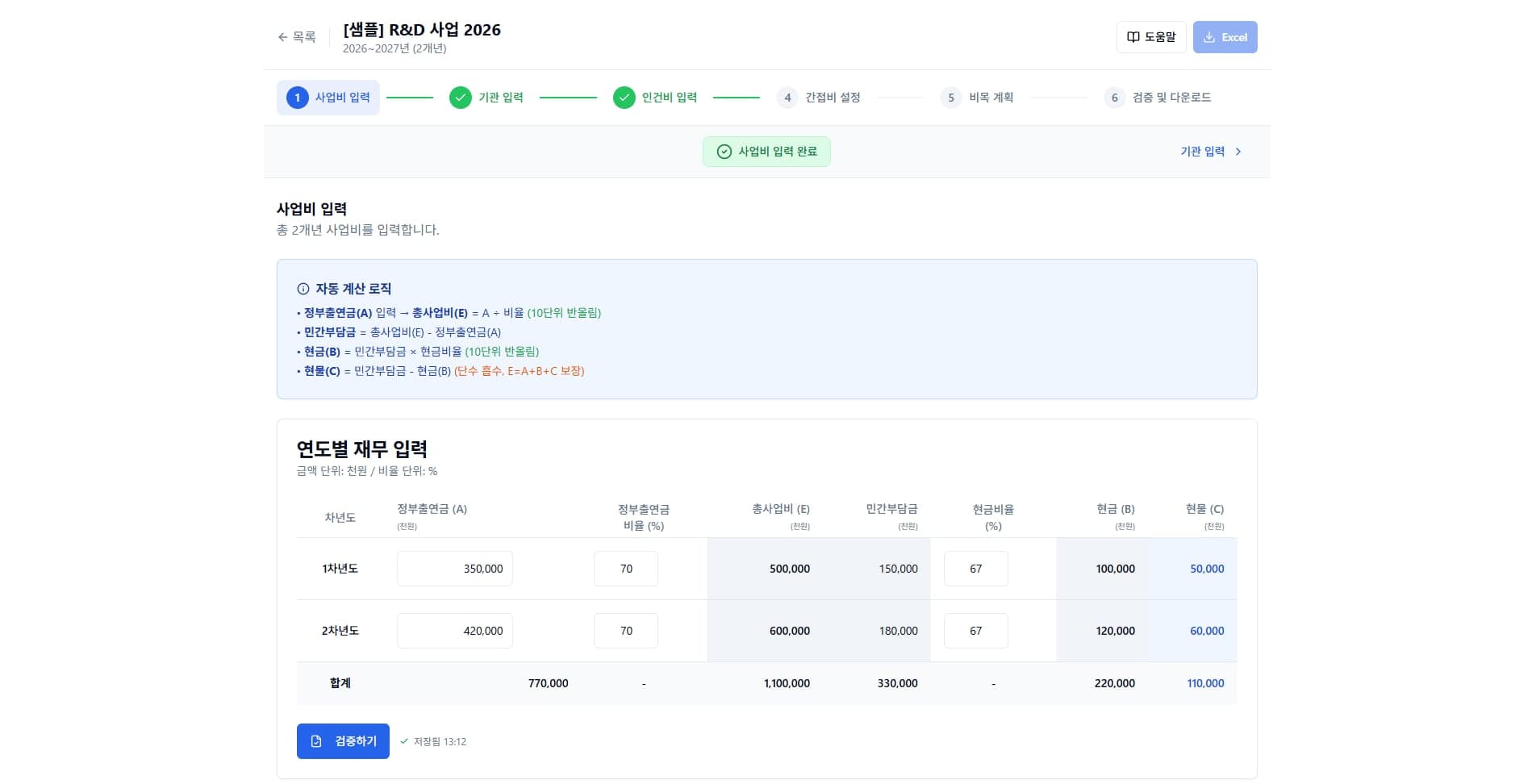Click the step 5 circle for 비목 계획
1536x784 pixels.
pyautogui.click(x=951, y=98)
